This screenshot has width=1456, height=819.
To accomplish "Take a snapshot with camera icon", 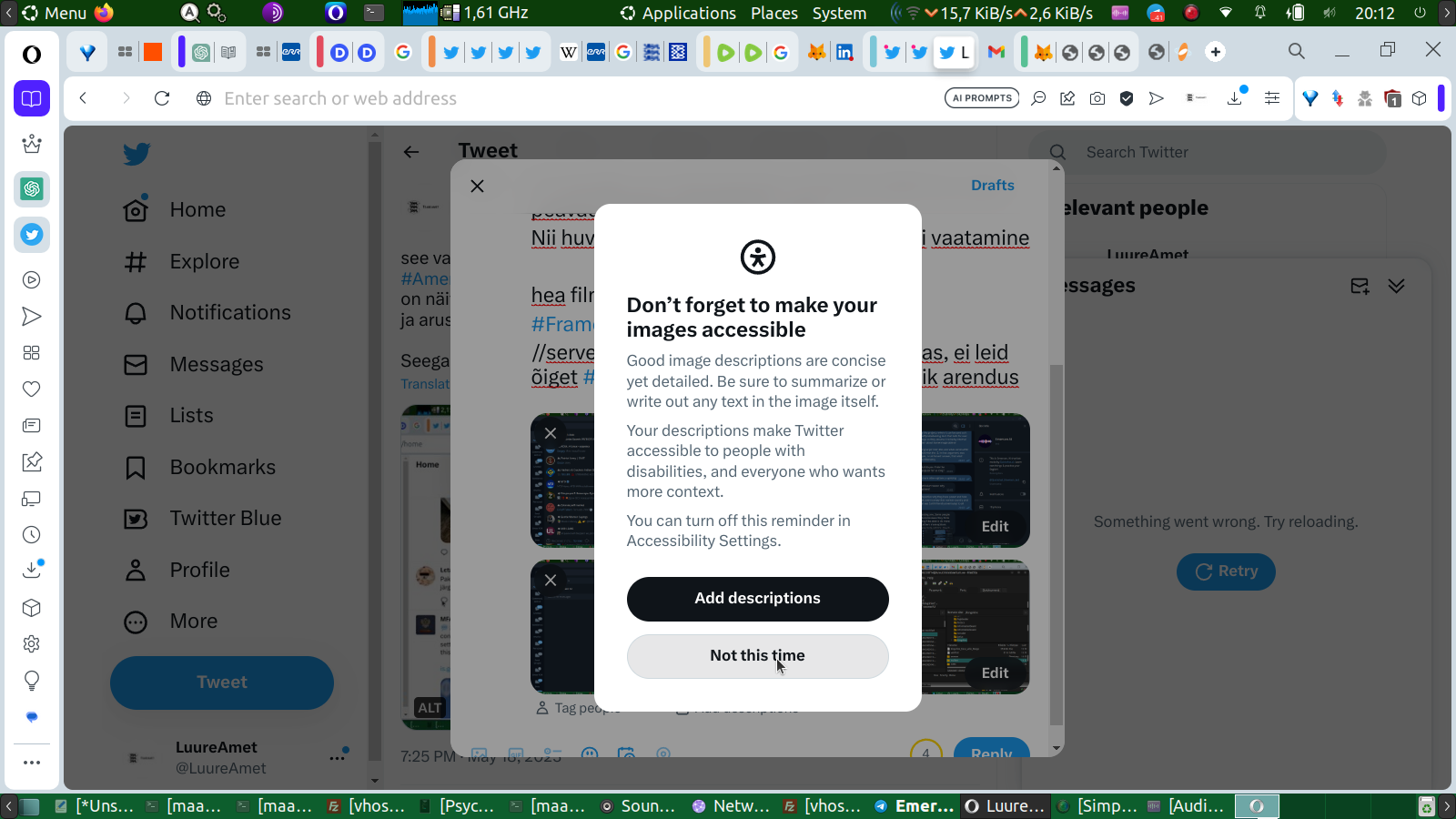I will coord(1097,98).
